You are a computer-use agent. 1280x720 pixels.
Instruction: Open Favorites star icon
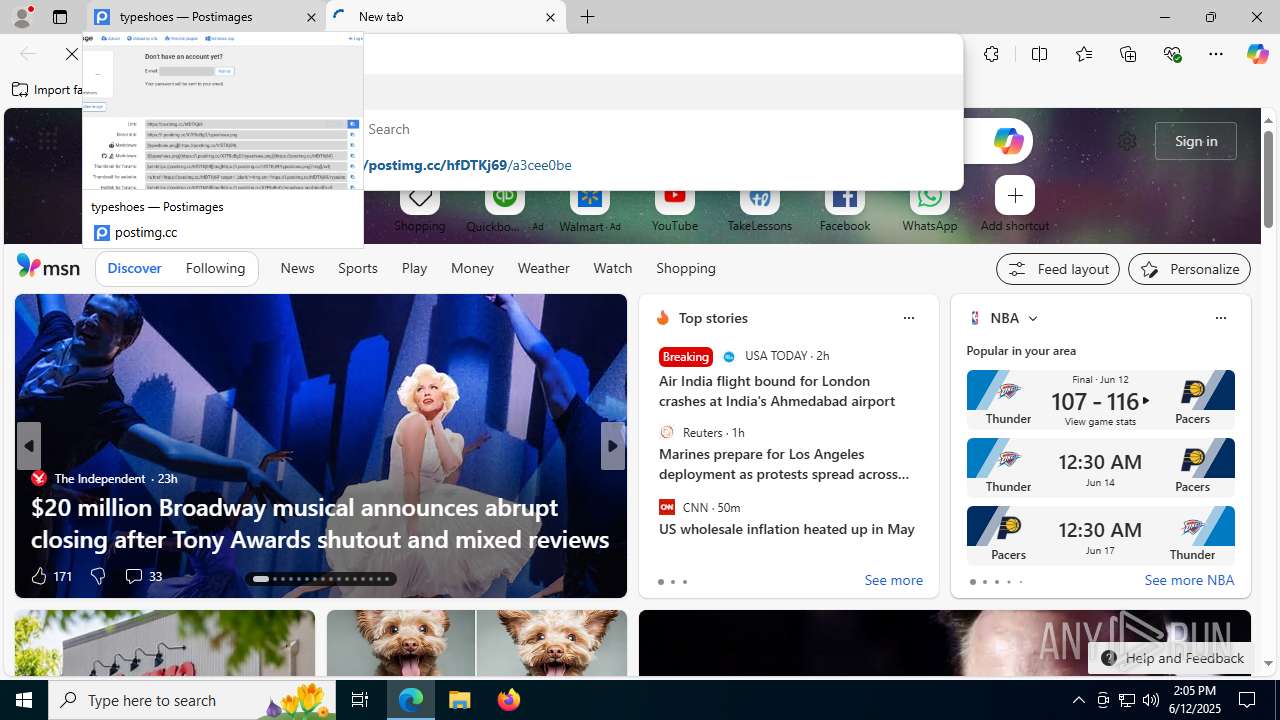tap(1083, 54)
